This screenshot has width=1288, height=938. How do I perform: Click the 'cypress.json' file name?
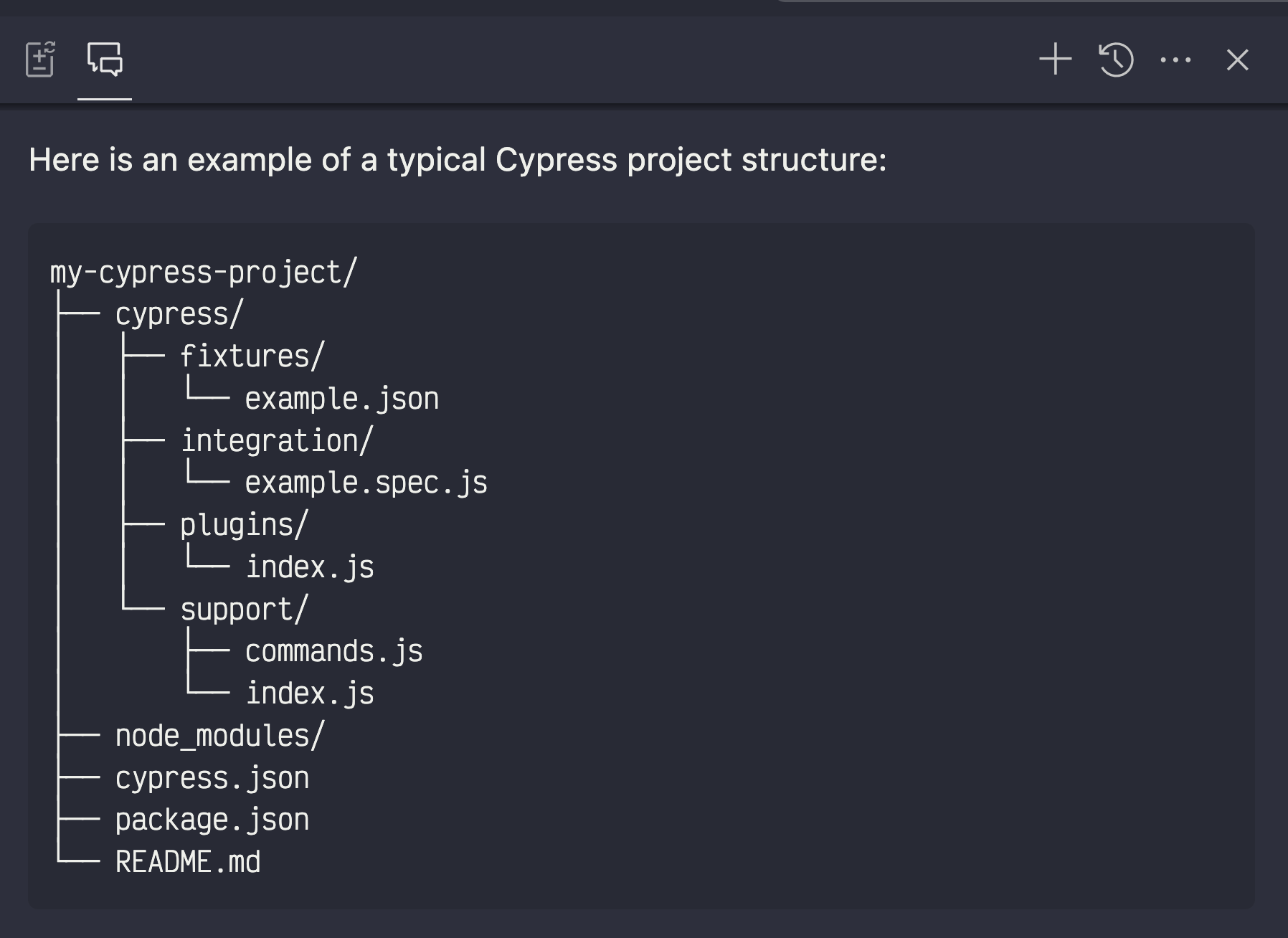coord(212,778)
